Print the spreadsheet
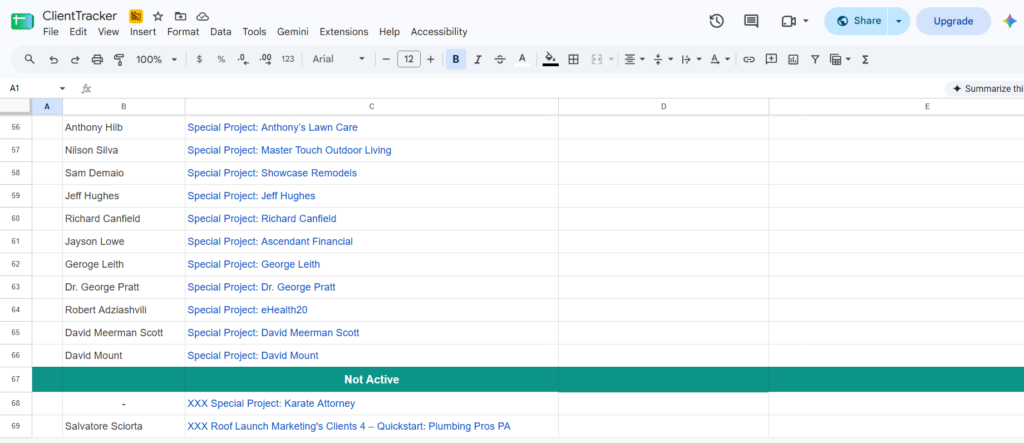Viewport: 1024px width, 443px height. click(97, 59)
